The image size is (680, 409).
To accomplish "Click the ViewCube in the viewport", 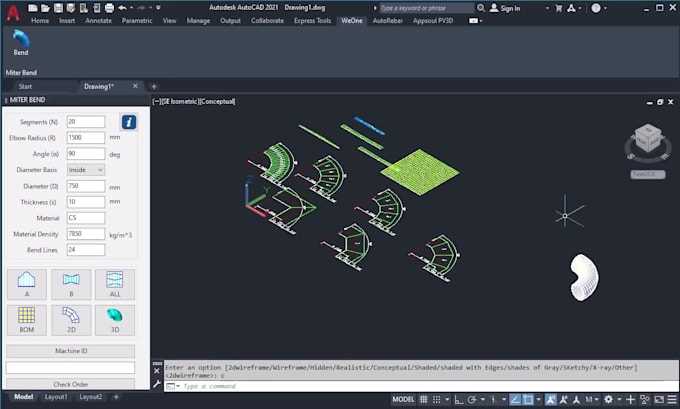I will [648, 140].
